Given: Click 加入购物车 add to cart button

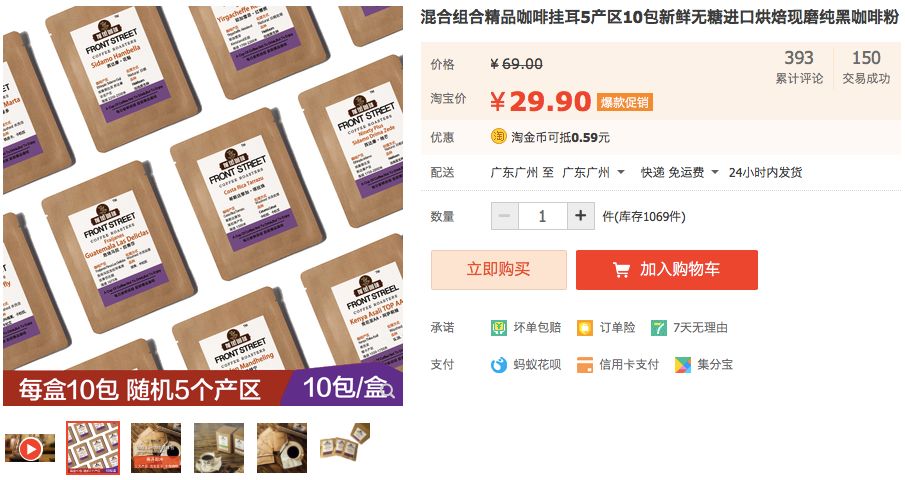Looking at the screenshot, I should pos(667,269).
